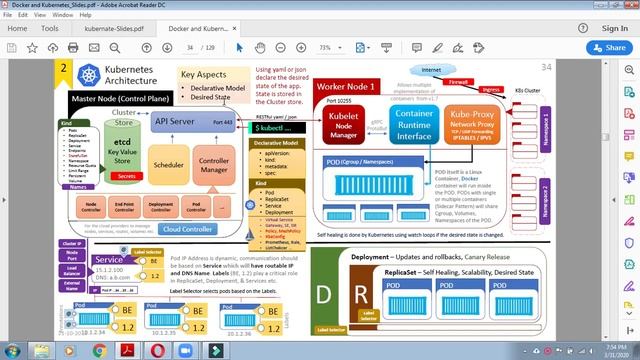Open the Protect shield tool in right pane
This screenshot has height=360, width=640.
[629, 243]
